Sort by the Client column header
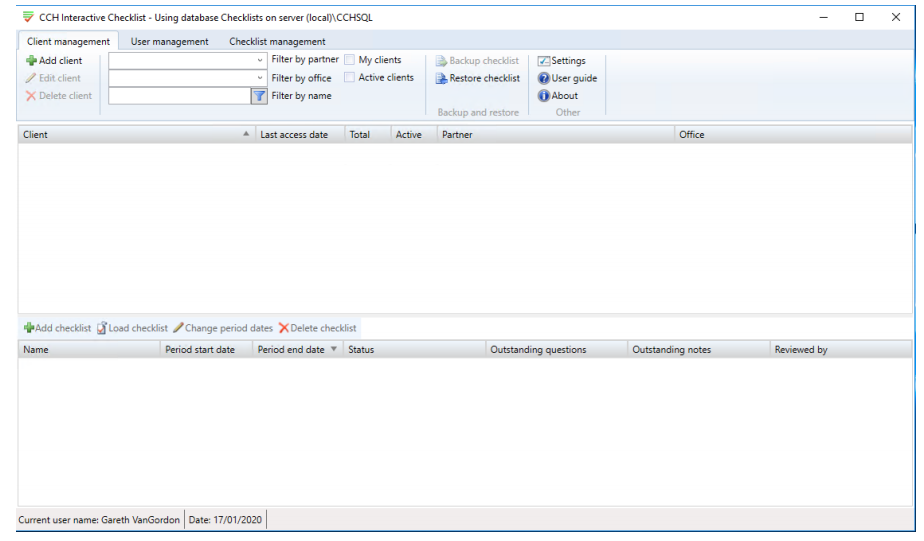924x541 pixels. point(137,134)
